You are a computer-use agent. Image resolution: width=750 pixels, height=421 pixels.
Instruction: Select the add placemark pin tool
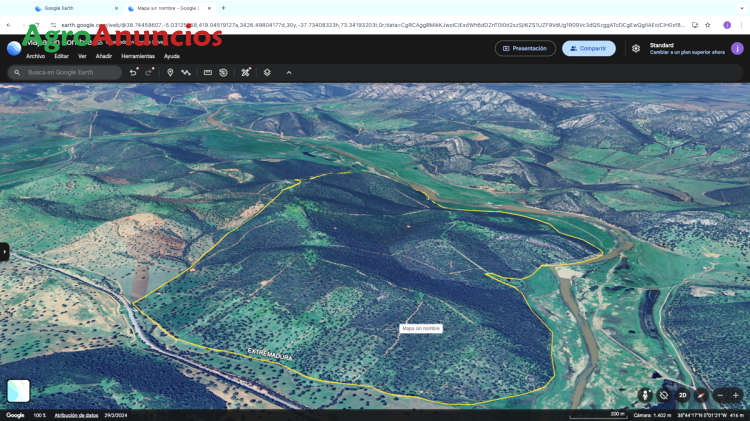170,72
